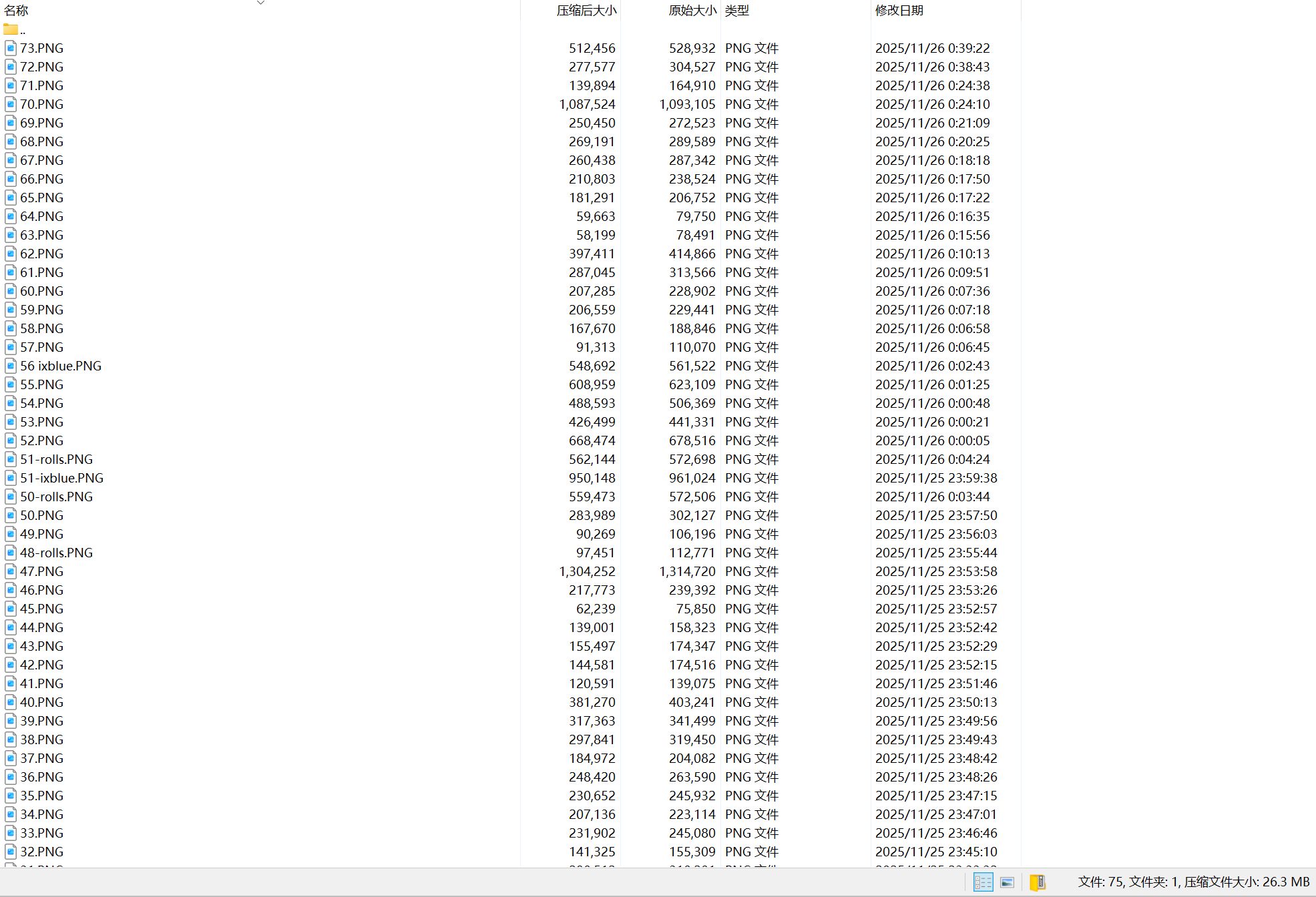
Task: Click the sort arrow above 名称 column
Action: (x=260, y=3)
